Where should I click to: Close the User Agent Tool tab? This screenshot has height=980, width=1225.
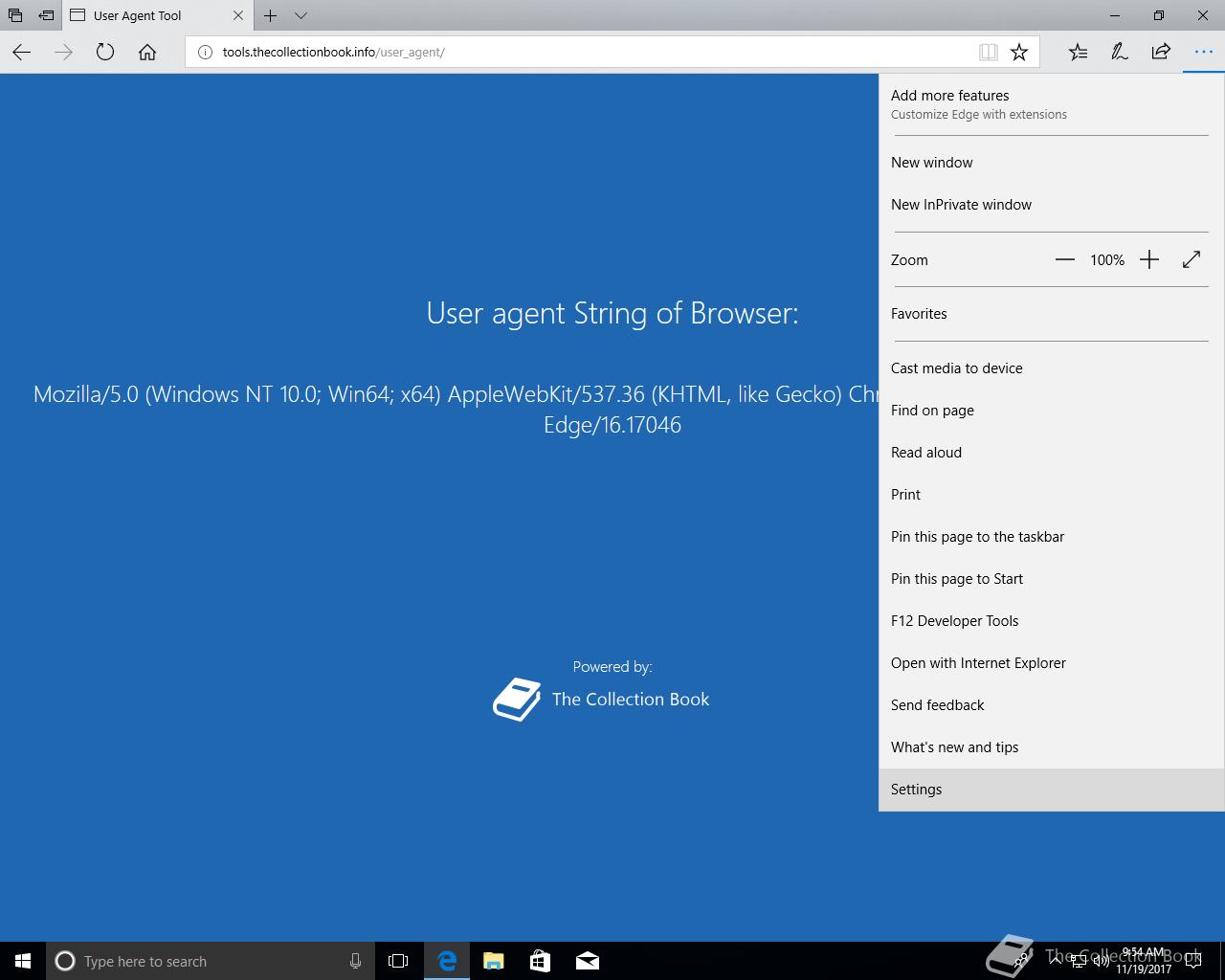point(238,15)
